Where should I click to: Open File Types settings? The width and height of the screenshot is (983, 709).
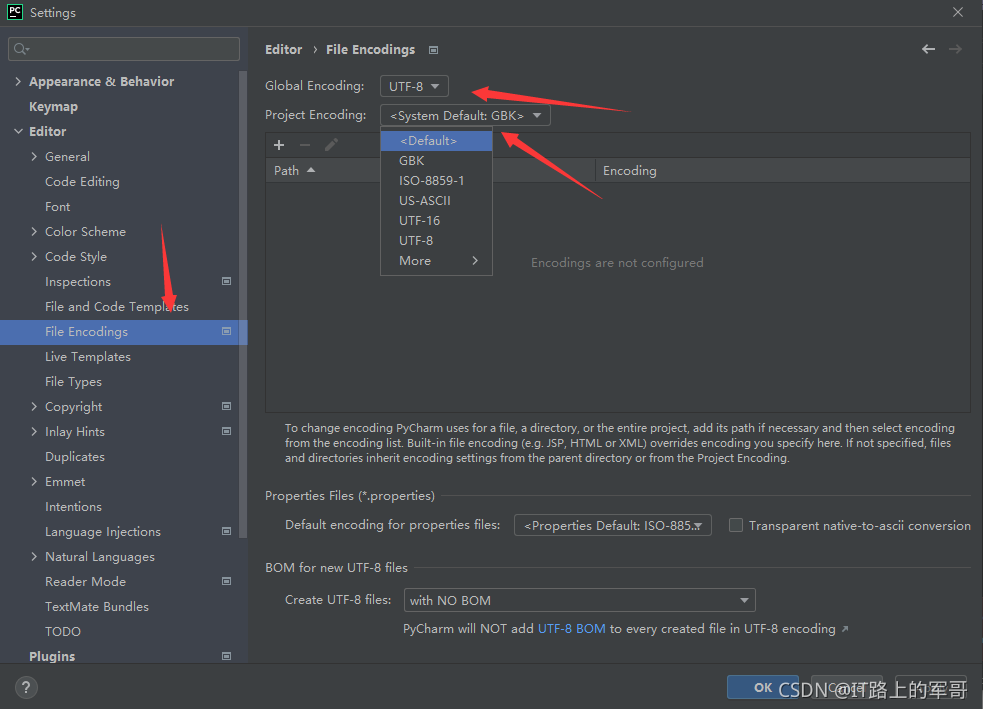click(73, 382)
